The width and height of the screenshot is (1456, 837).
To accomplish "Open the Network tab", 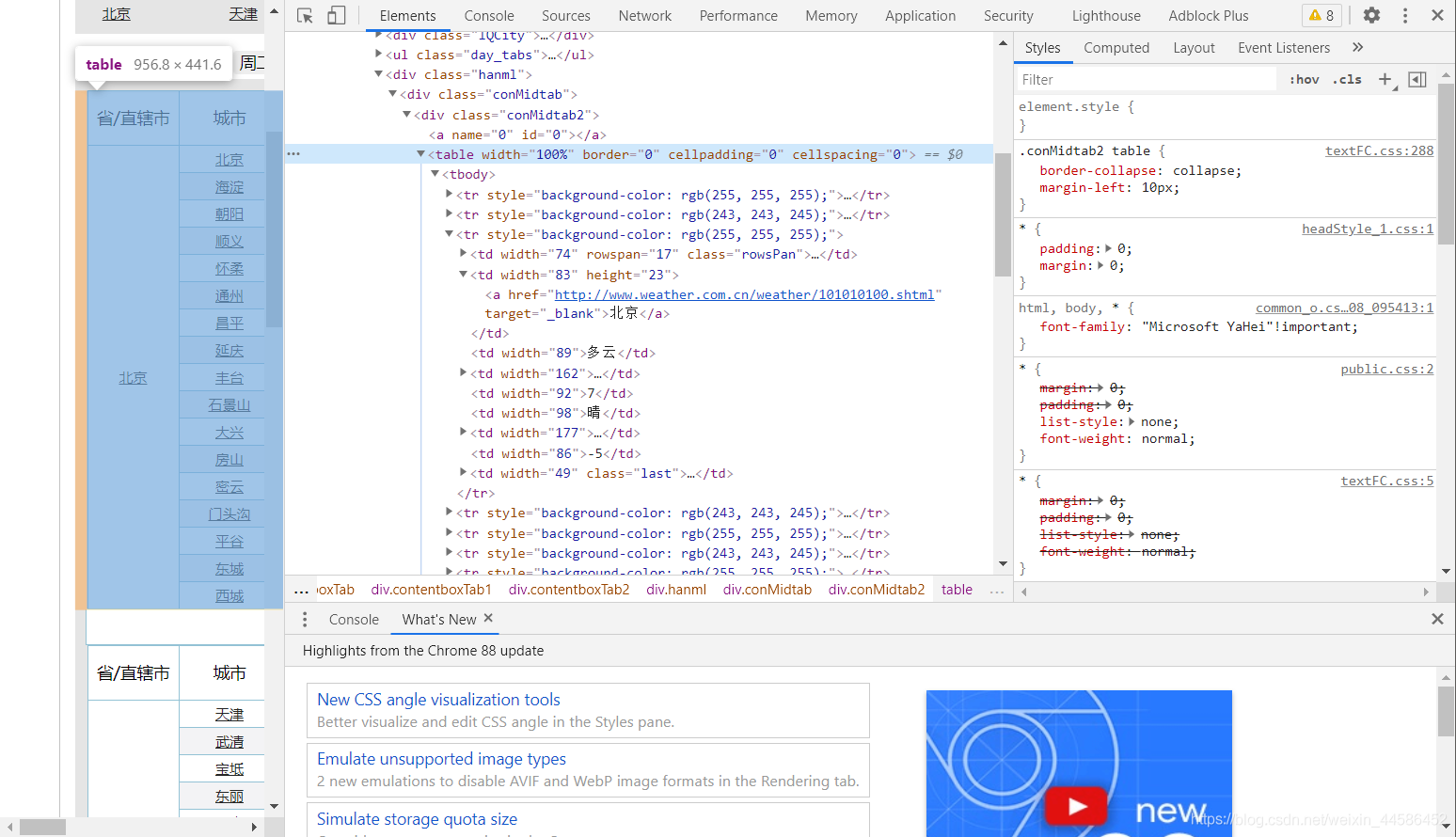I will pyautogui.click(x=645, y=16).
